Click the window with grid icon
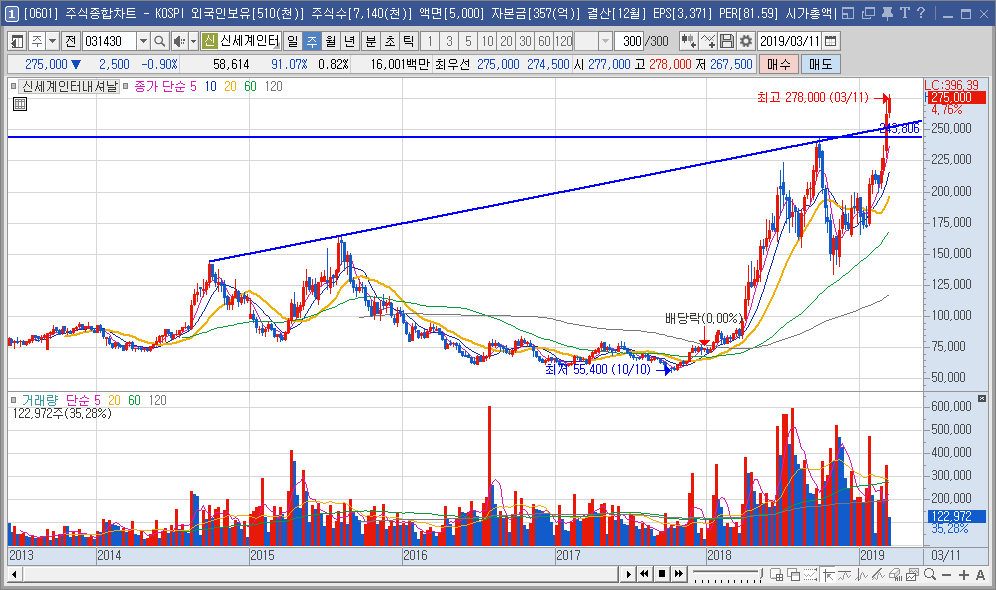 tap(776, 575)
